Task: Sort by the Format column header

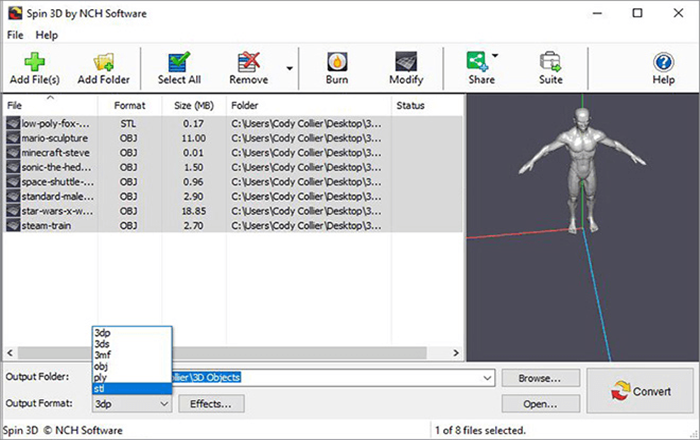Action: pyautogui.click(x=129, y=105)
